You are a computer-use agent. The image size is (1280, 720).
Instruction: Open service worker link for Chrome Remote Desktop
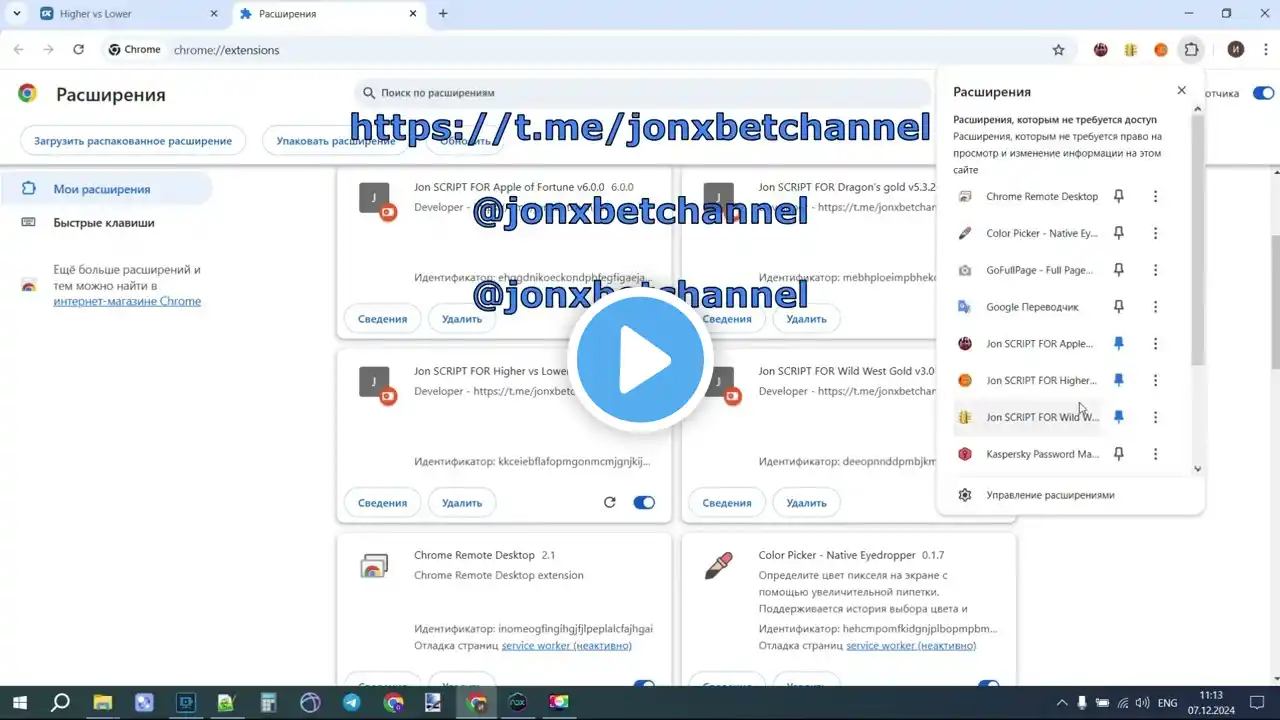point(566,645)
